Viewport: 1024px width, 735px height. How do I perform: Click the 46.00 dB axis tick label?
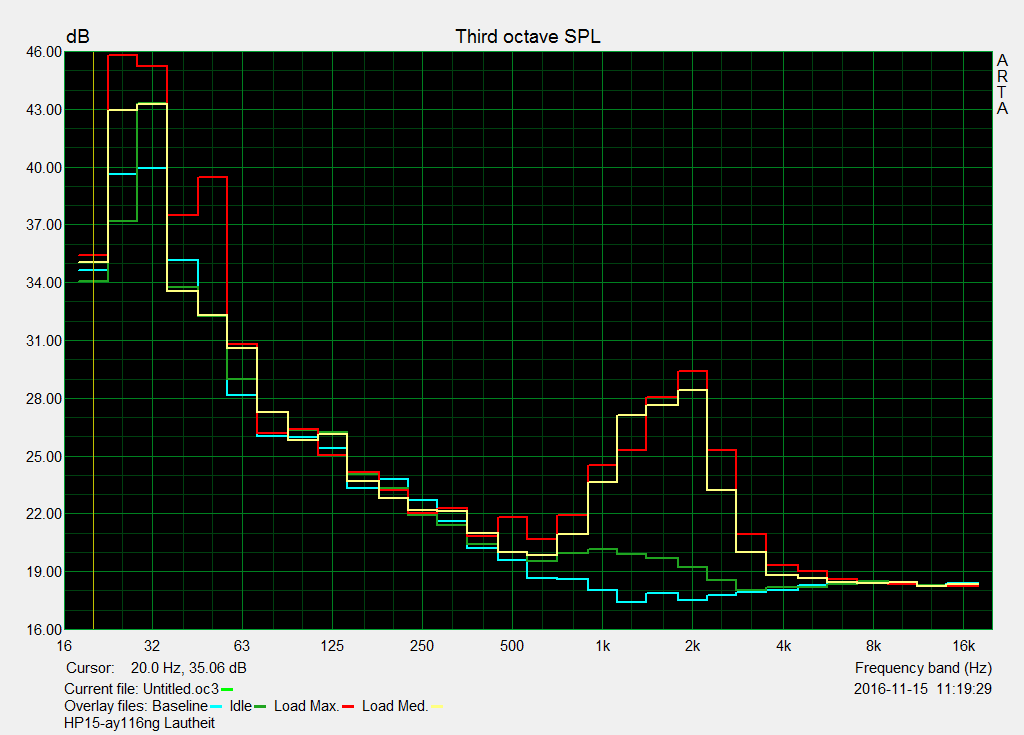pos(43,52)
